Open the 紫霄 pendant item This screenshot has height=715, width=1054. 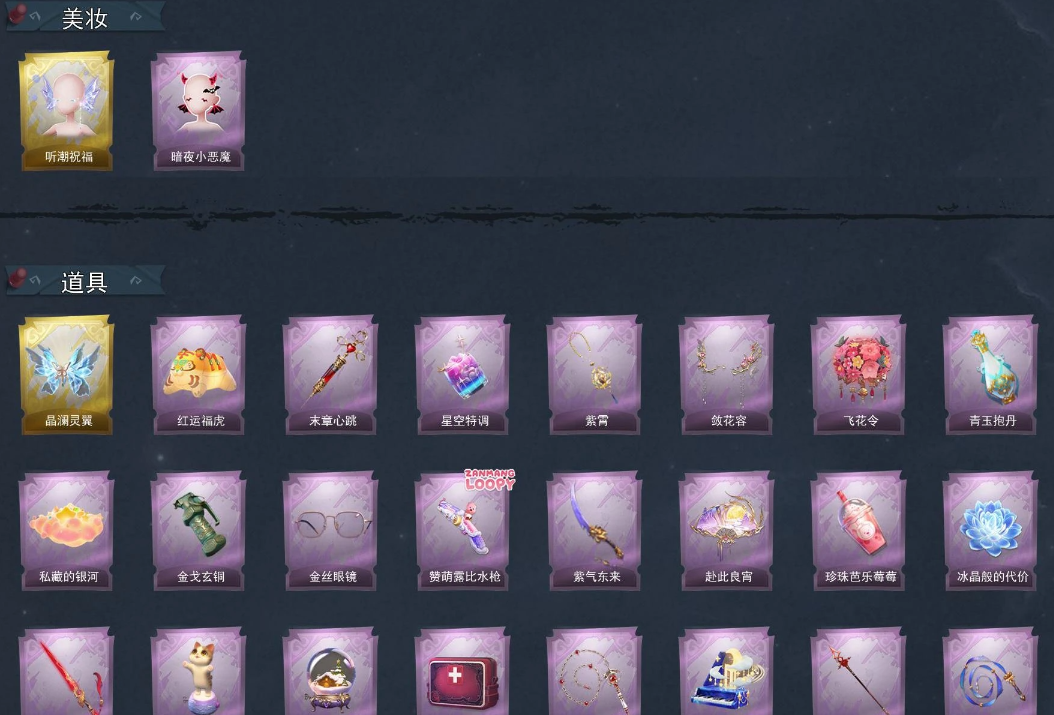click(x=594, y=375)
